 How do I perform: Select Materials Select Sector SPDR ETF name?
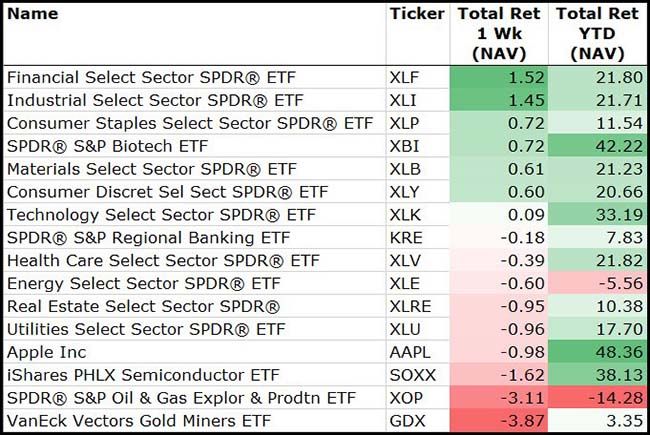[x=152, y=167]
